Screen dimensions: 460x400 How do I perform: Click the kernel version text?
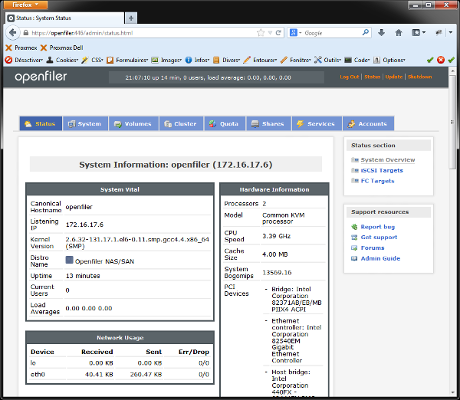[x=137, y=243]
